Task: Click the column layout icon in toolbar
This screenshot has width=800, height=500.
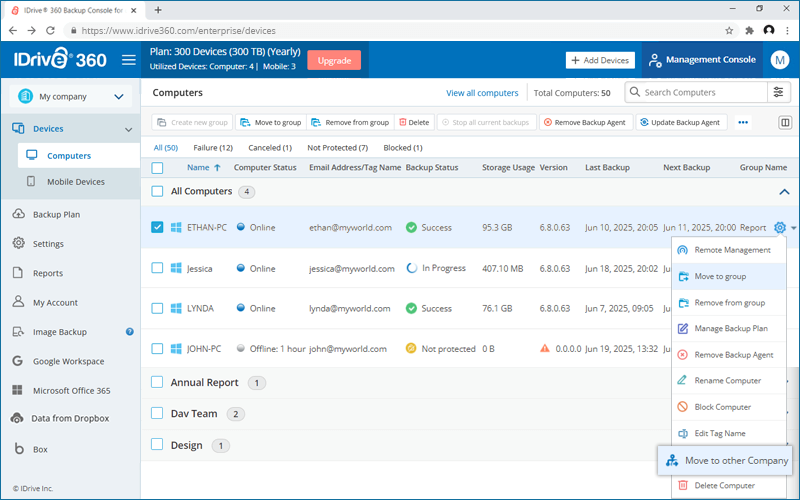Action: pos(785,122)
